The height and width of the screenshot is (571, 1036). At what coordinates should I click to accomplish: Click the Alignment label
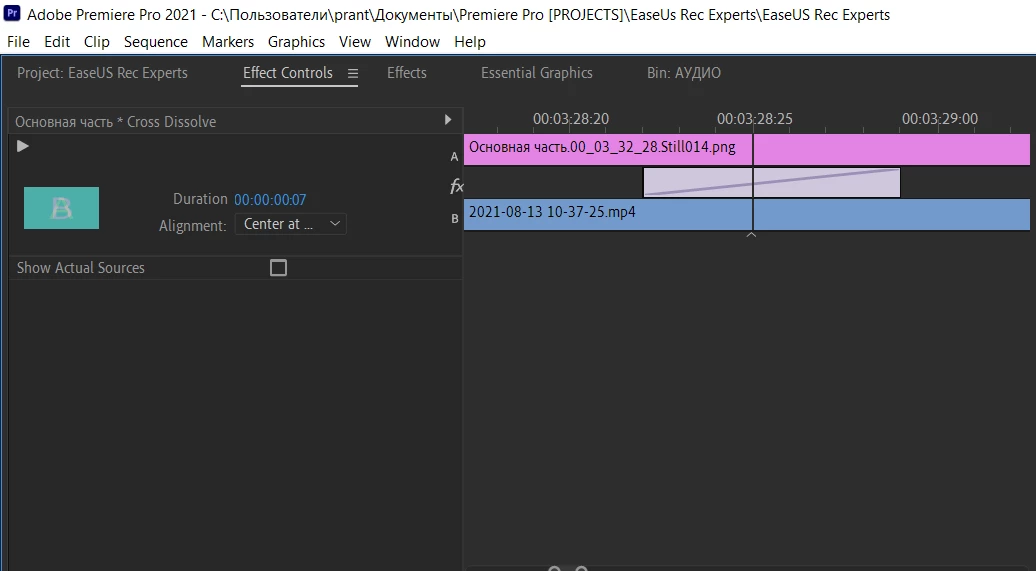pyautogui.click(x=192, y=225)
